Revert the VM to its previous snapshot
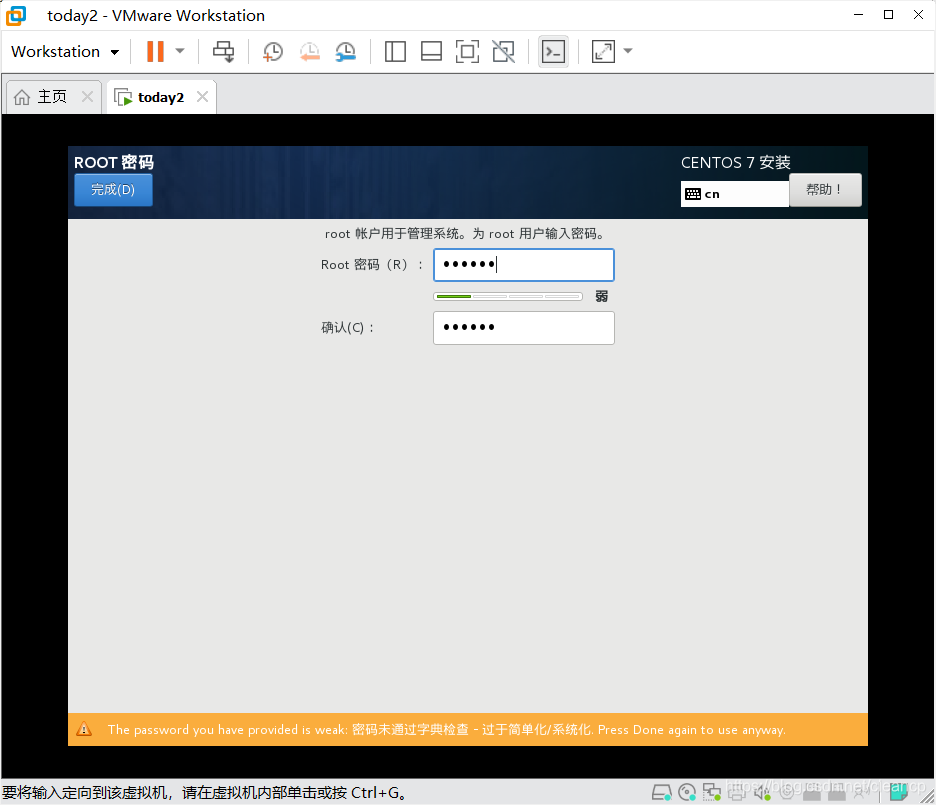 [310, 51]
